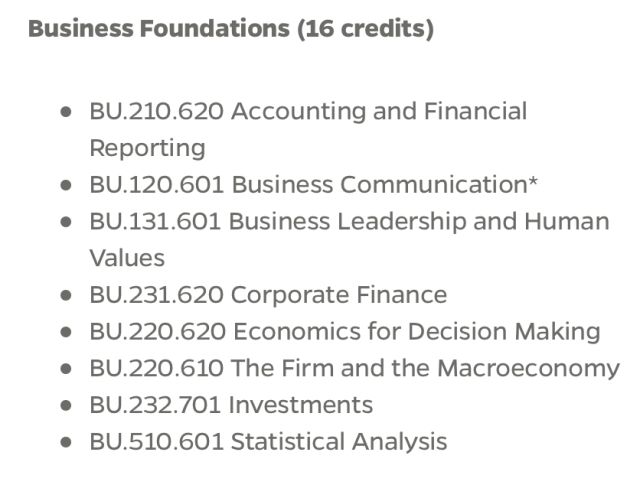Viewport: 640px width, 488px height.
Task: Click the word Values on the wrapped line
Action: pyautogui.click(x=127, y=258)
